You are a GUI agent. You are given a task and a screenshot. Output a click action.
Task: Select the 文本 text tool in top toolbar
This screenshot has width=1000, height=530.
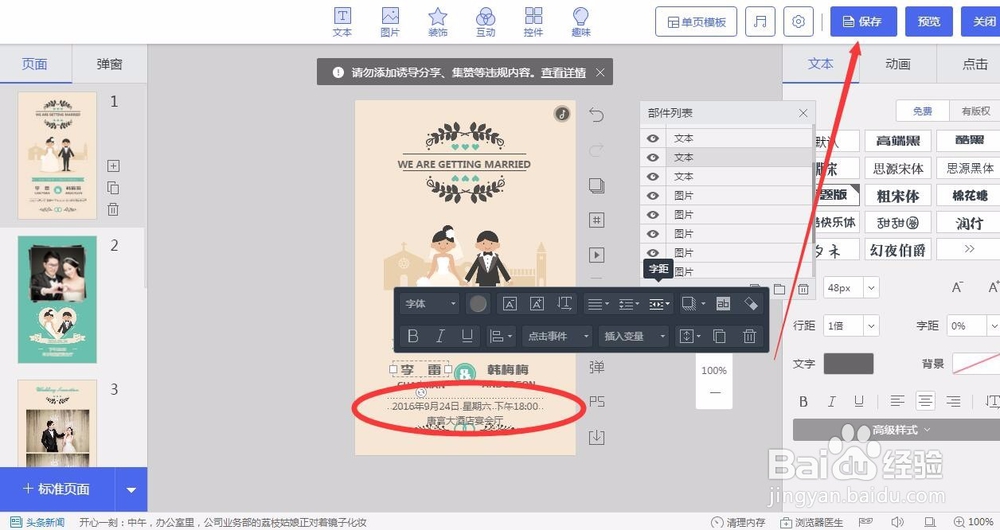[342, 22]
